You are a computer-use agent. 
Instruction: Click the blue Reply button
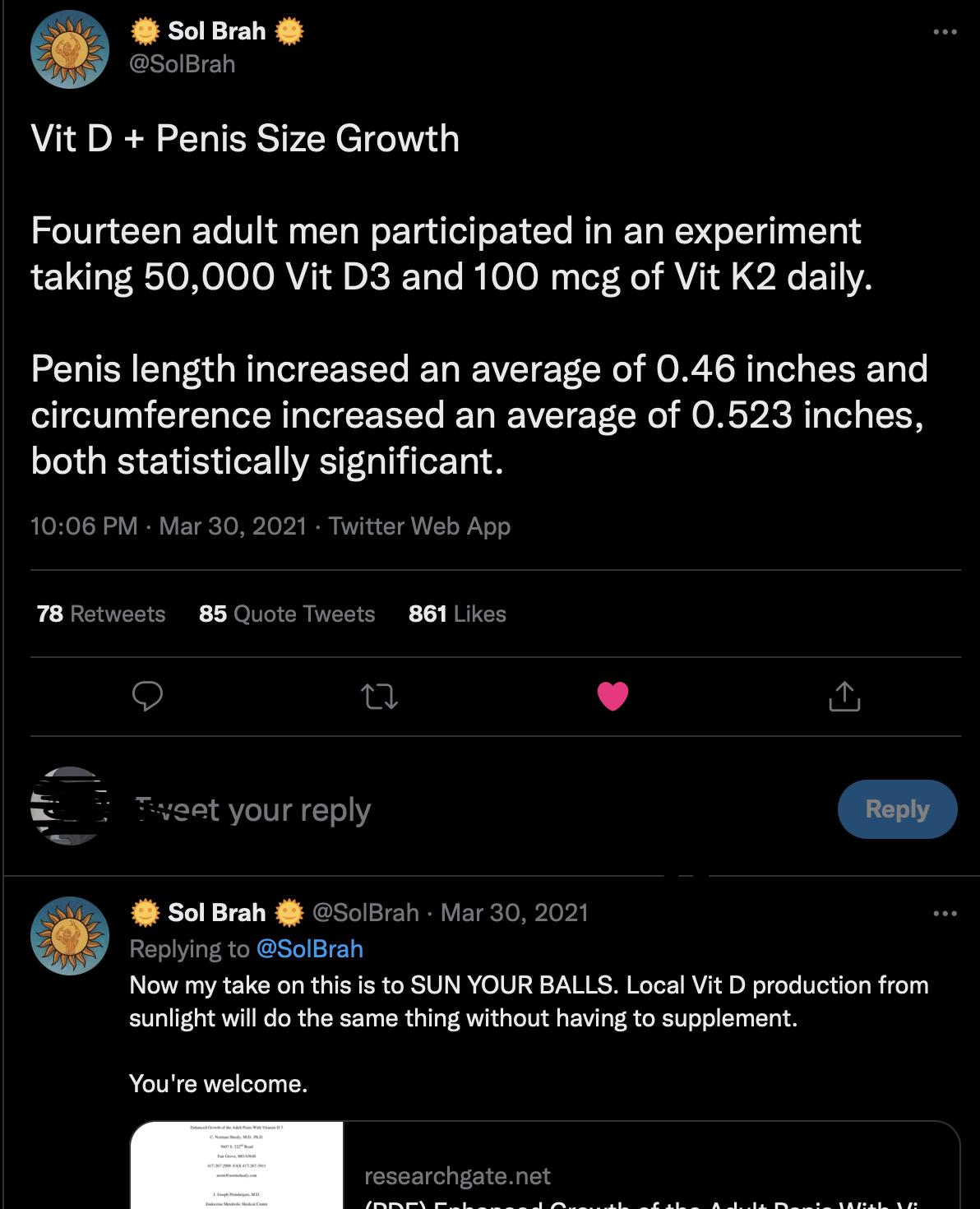click(897, 809)
